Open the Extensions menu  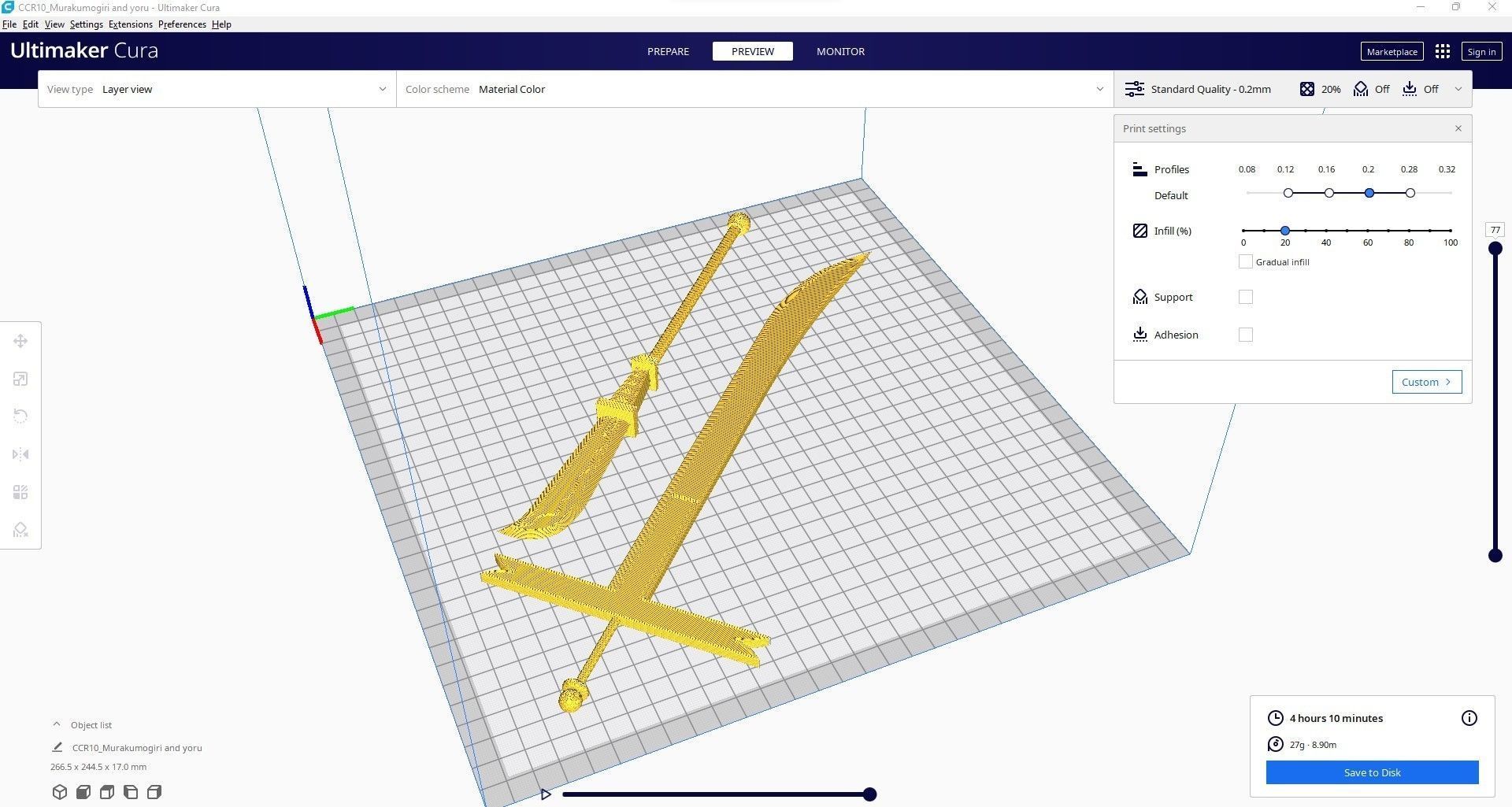[131, 24]
